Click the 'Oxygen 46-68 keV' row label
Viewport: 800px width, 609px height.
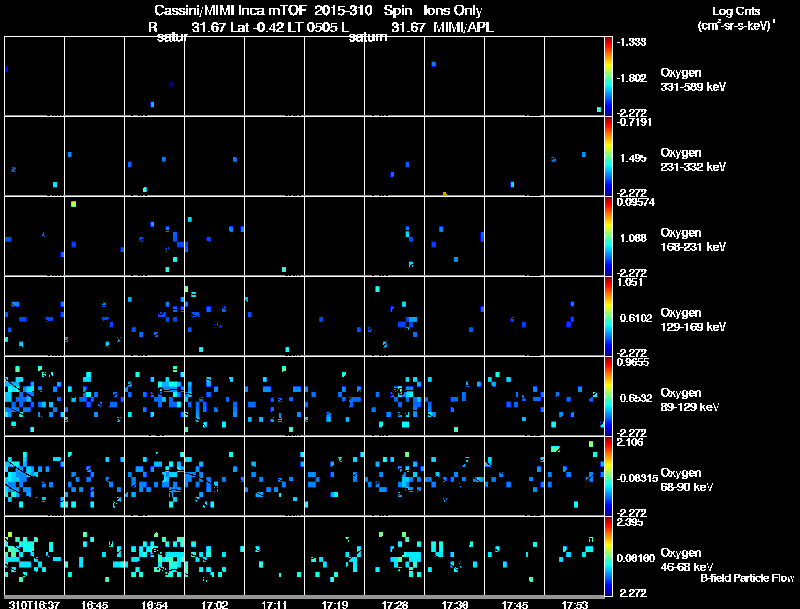(x=687, y=560)
